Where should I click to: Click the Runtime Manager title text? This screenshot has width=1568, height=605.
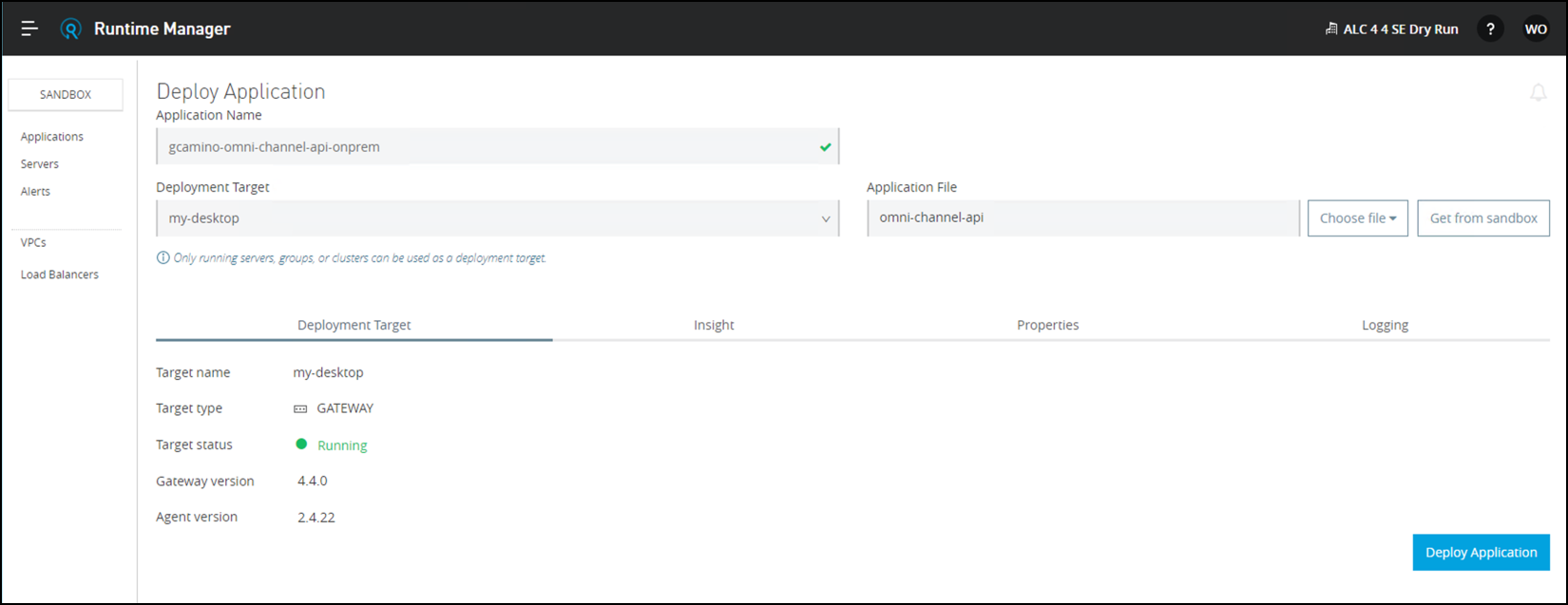click(163, 29)
